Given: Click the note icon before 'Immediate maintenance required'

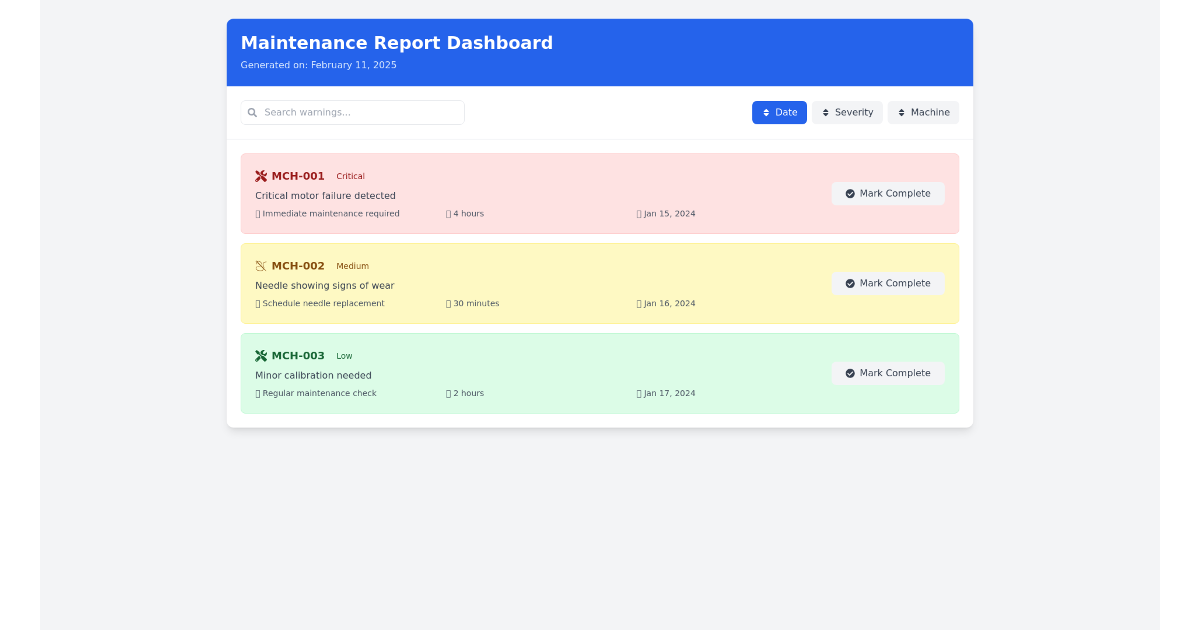Looking at the screenshot, I should [257, 213].
